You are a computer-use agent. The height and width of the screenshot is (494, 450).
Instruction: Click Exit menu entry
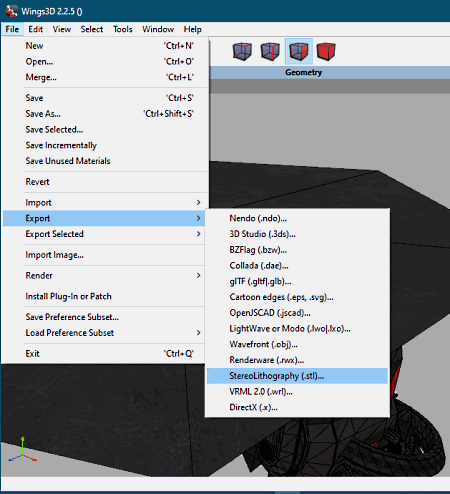(104, 354)
